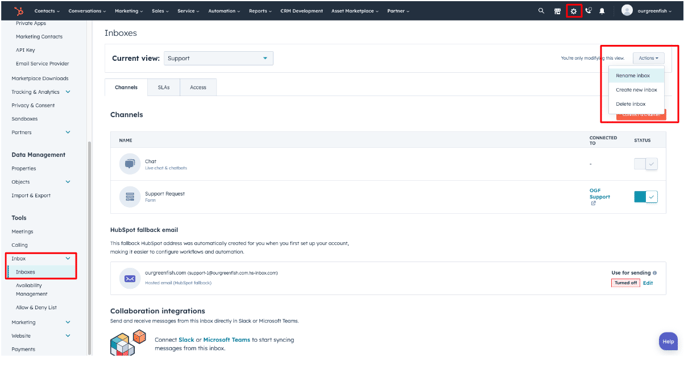This screenshot has height=365, width=688.
Task: Toggle the Chat channel status switch
Action: pos(645,164)
